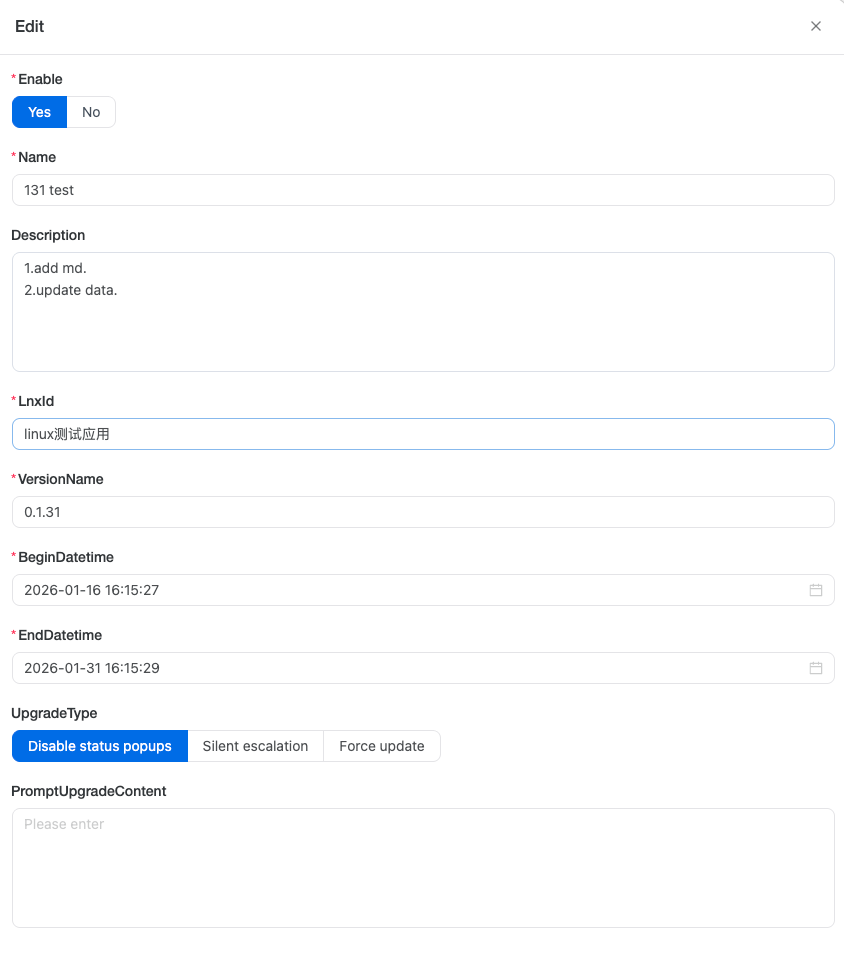
Task: Pick the Force update option
Action: [x=382, y=746]
